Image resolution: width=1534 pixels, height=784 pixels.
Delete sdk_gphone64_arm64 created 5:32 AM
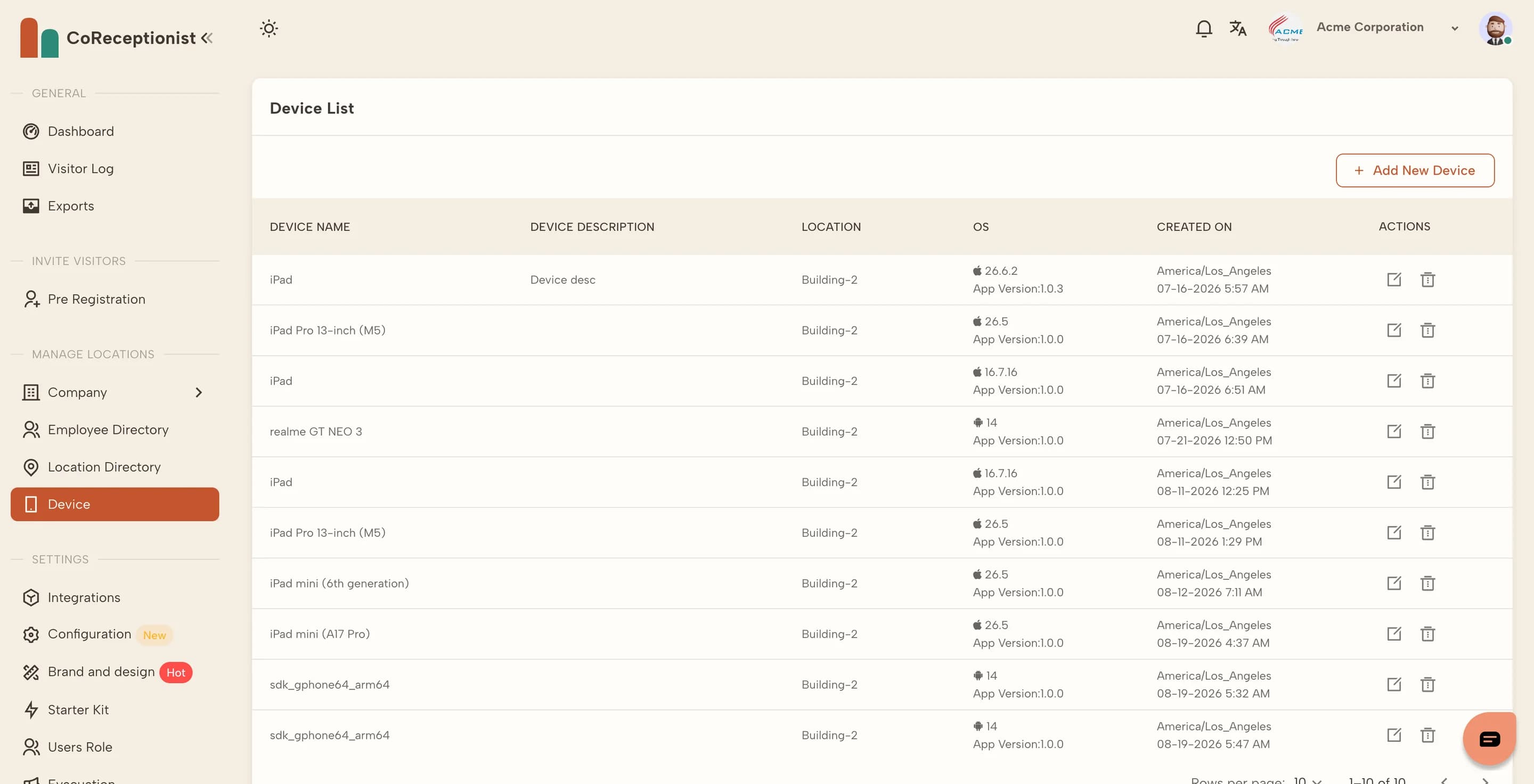pos(1427,684)
